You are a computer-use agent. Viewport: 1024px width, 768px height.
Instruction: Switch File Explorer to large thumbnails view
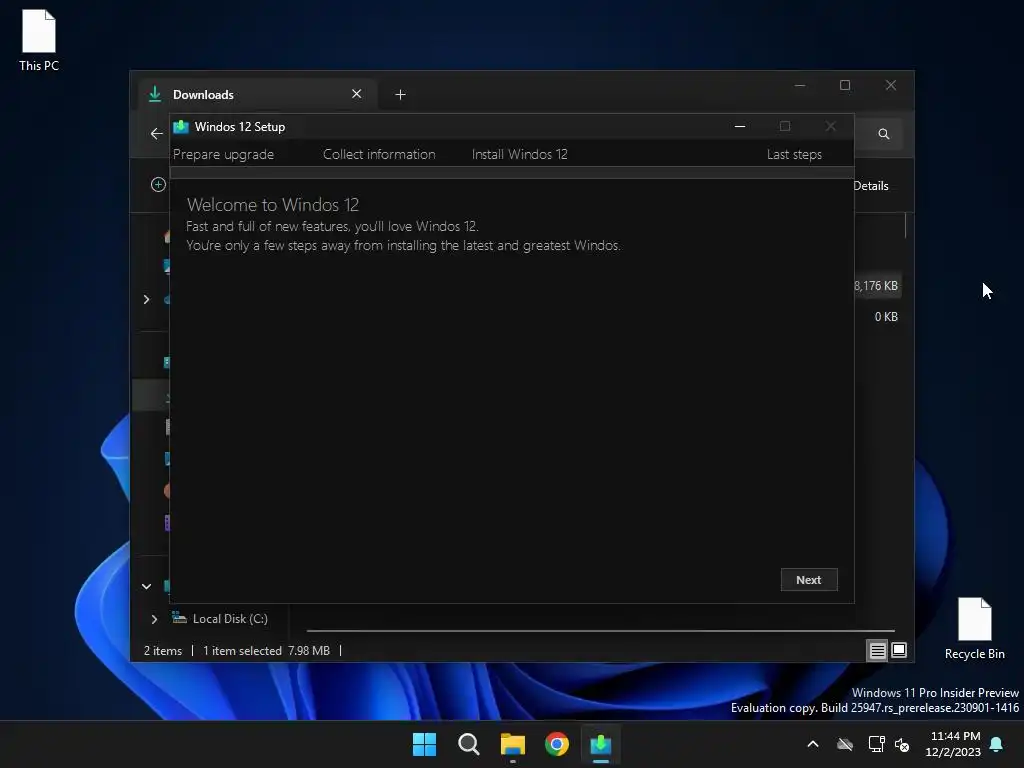pyautogui.click(x=899, y=650)
